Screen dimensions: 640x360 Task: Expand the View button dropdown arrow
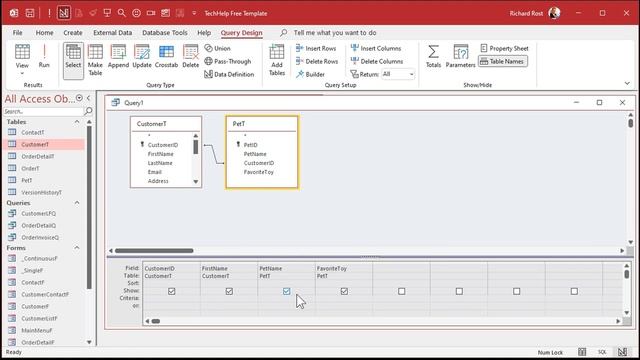tap(22, 73)
